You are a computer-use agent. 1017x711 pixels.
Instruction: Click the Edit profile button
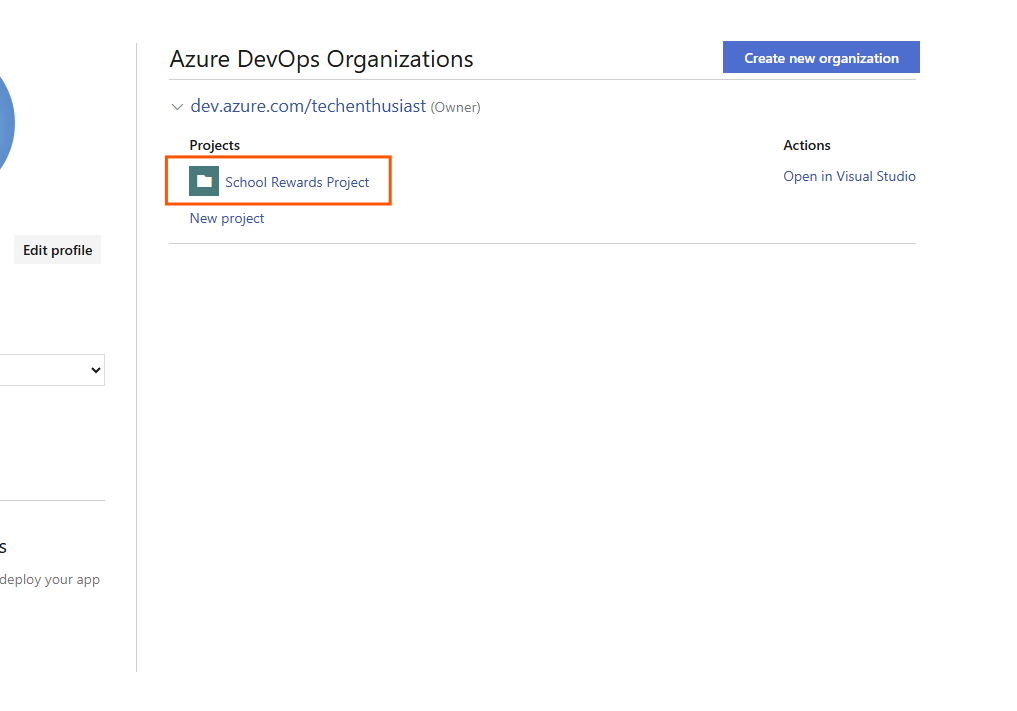point(57,250)
